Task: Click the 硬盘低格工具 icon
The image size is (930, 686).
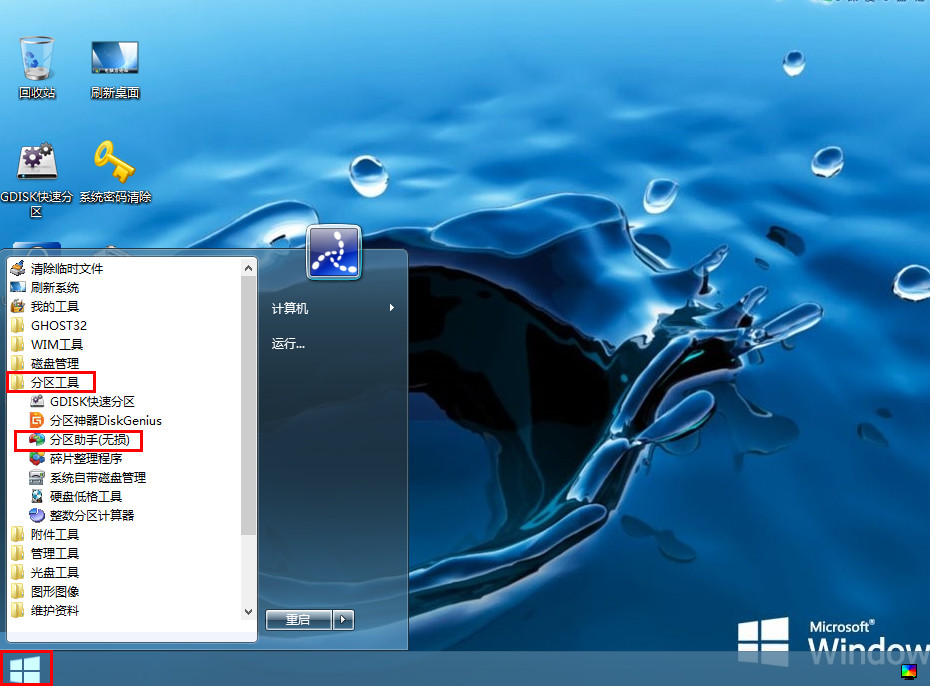Action: 37,496
